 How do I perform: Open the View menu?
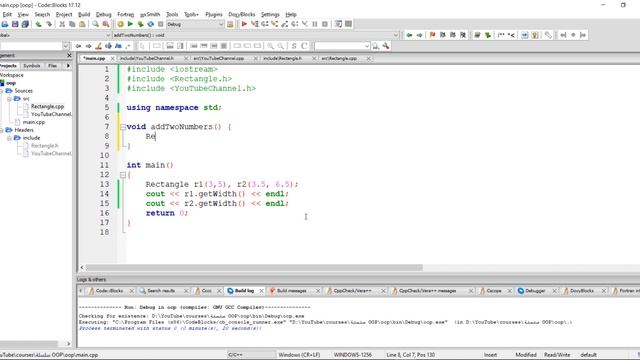tap(23, 14)
